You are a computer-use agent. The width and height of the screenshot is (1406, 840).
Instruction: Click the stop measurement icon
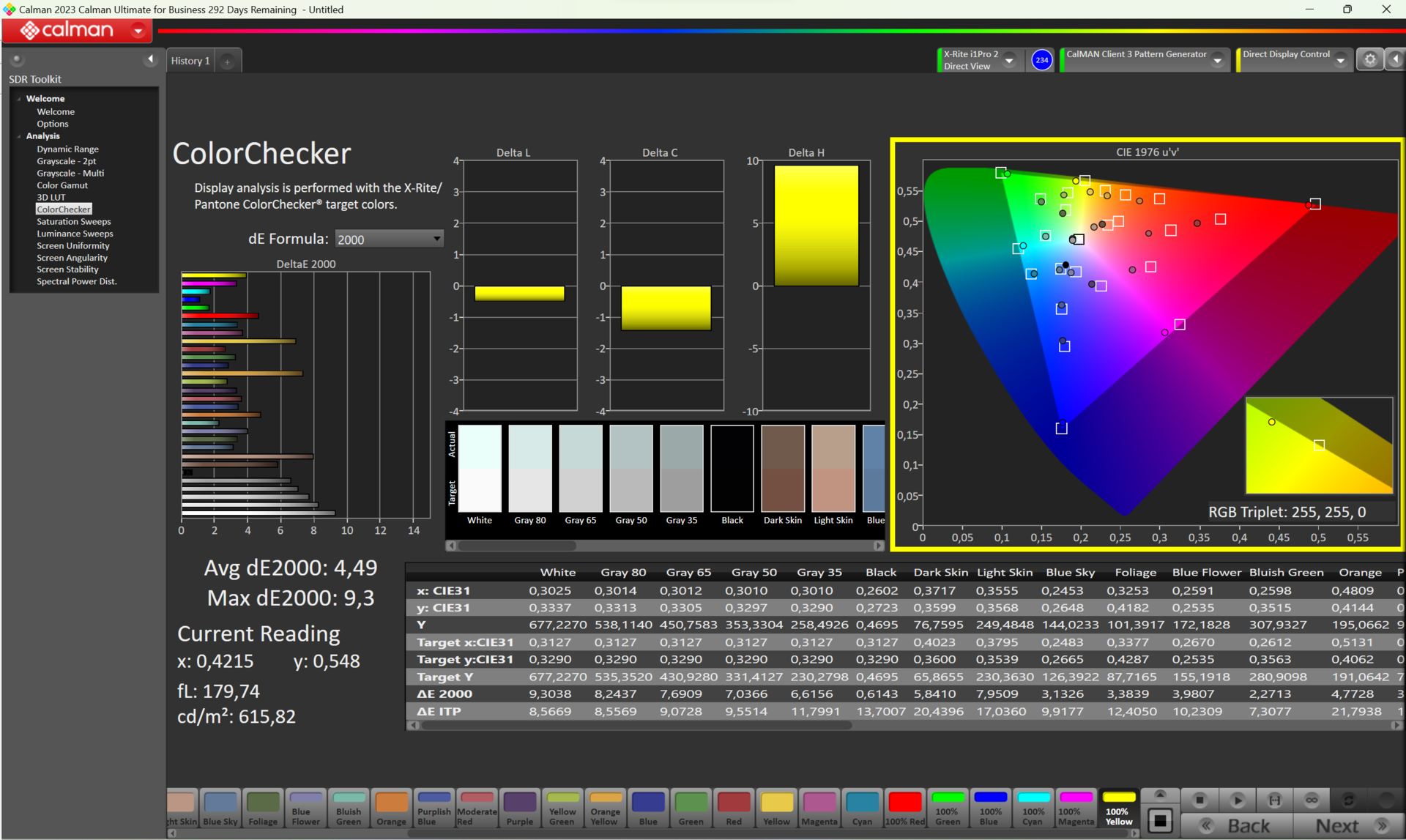pos(1199,800)
